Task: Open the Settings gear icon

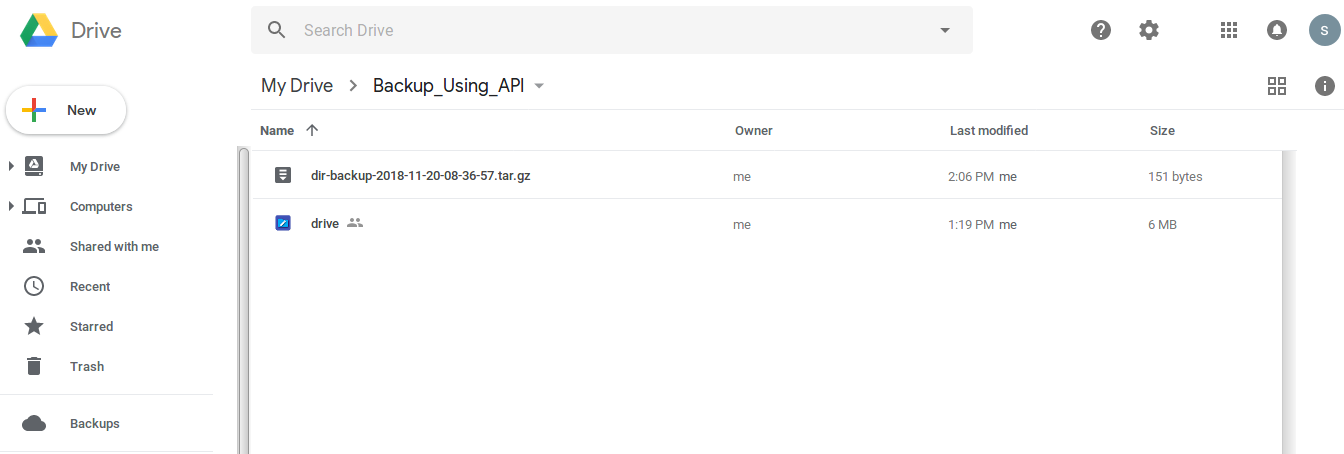Action: click(x=1149, y=30)
